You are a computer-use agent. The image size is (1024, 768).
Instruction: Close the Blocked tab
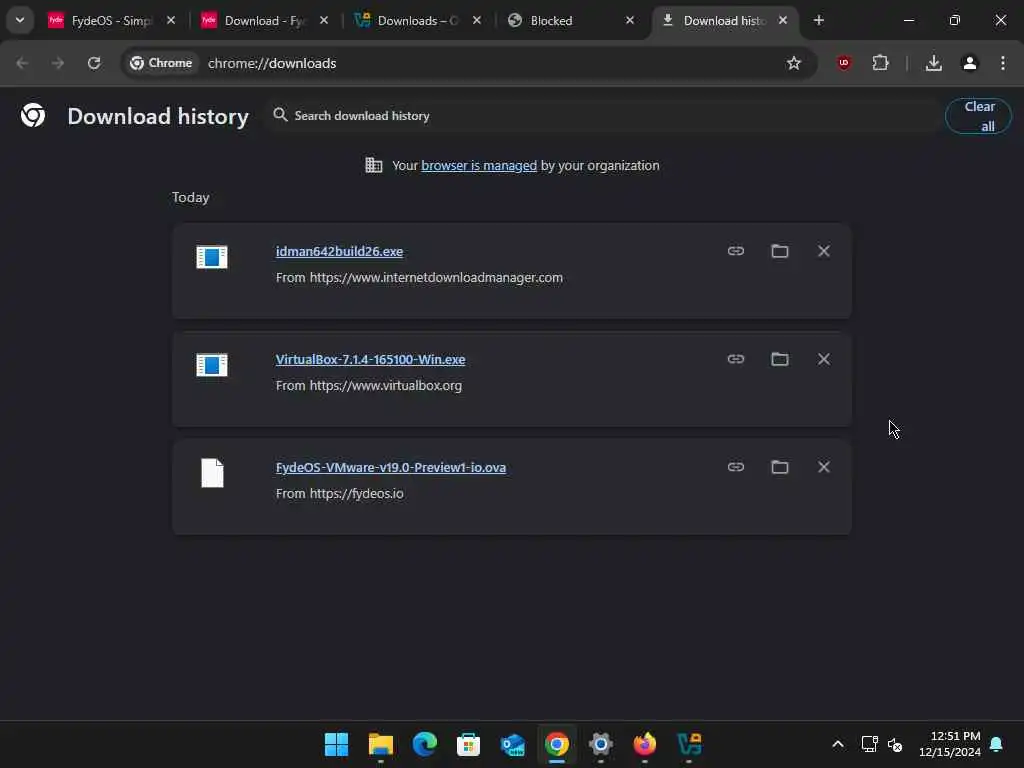point(630,20)
